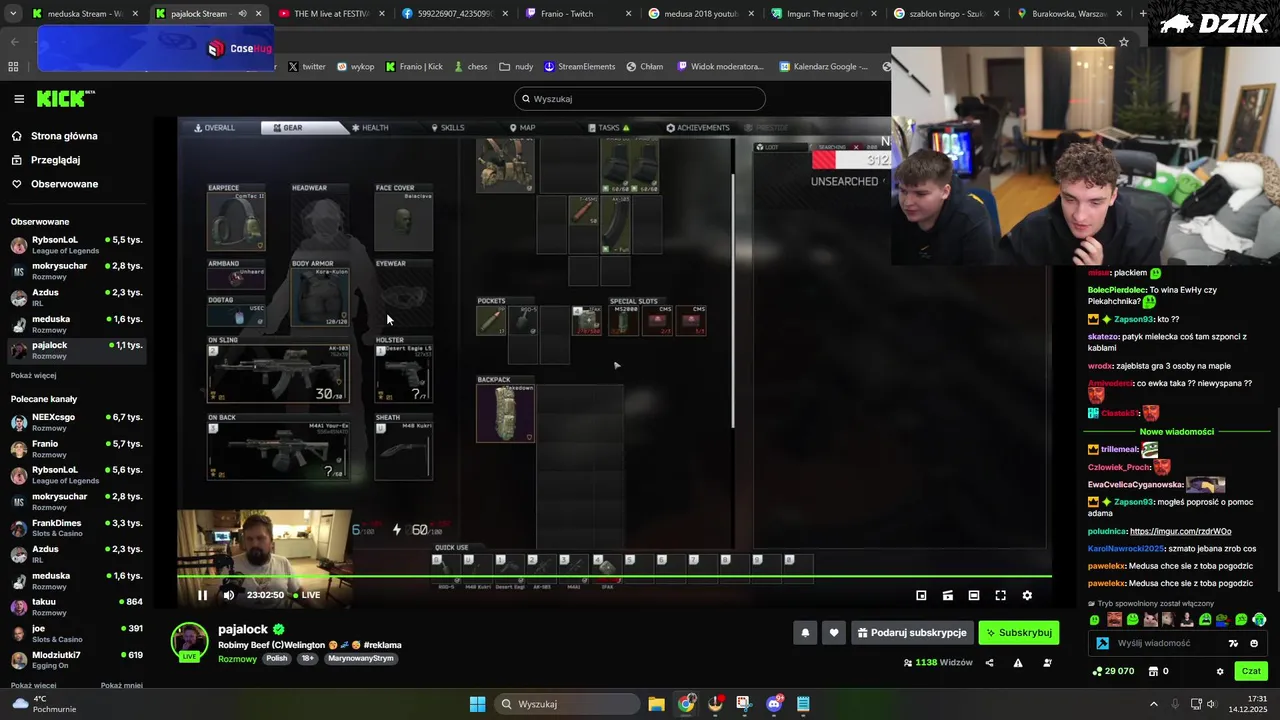Open the imgur.com link in chat
The image size is (1280, 720).
point(1180,532)
